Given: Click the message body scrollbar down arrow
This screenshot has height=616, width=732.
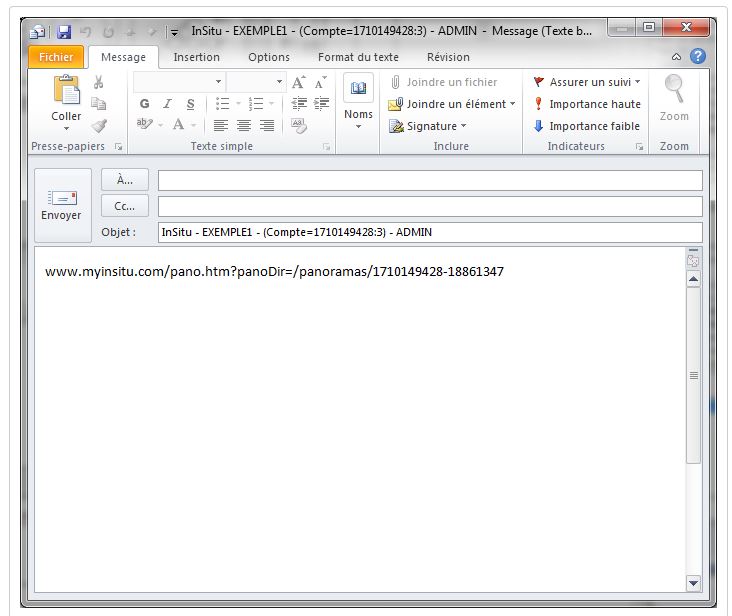Looking at the screenshot, I should pyautogui.click(x=694, y=583).
